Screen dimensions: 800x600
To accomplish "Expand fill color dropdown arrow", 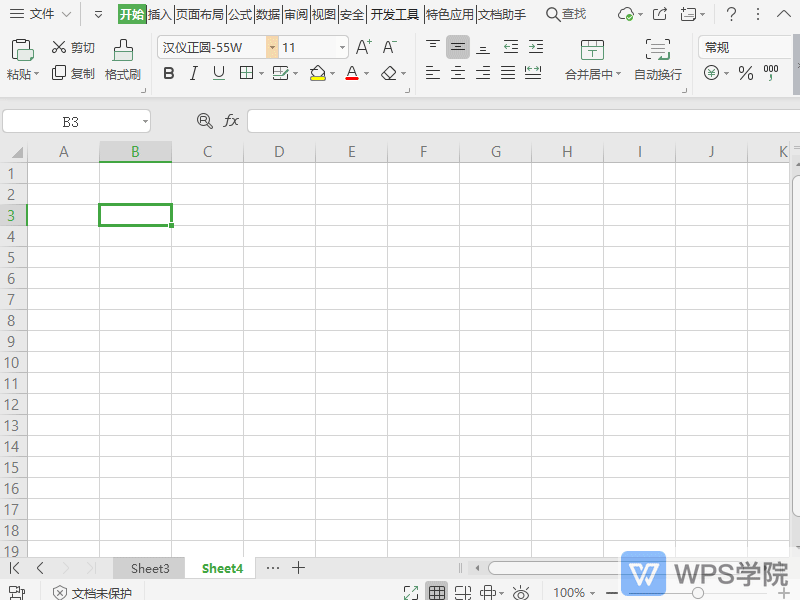I will [x=332, y=73].
